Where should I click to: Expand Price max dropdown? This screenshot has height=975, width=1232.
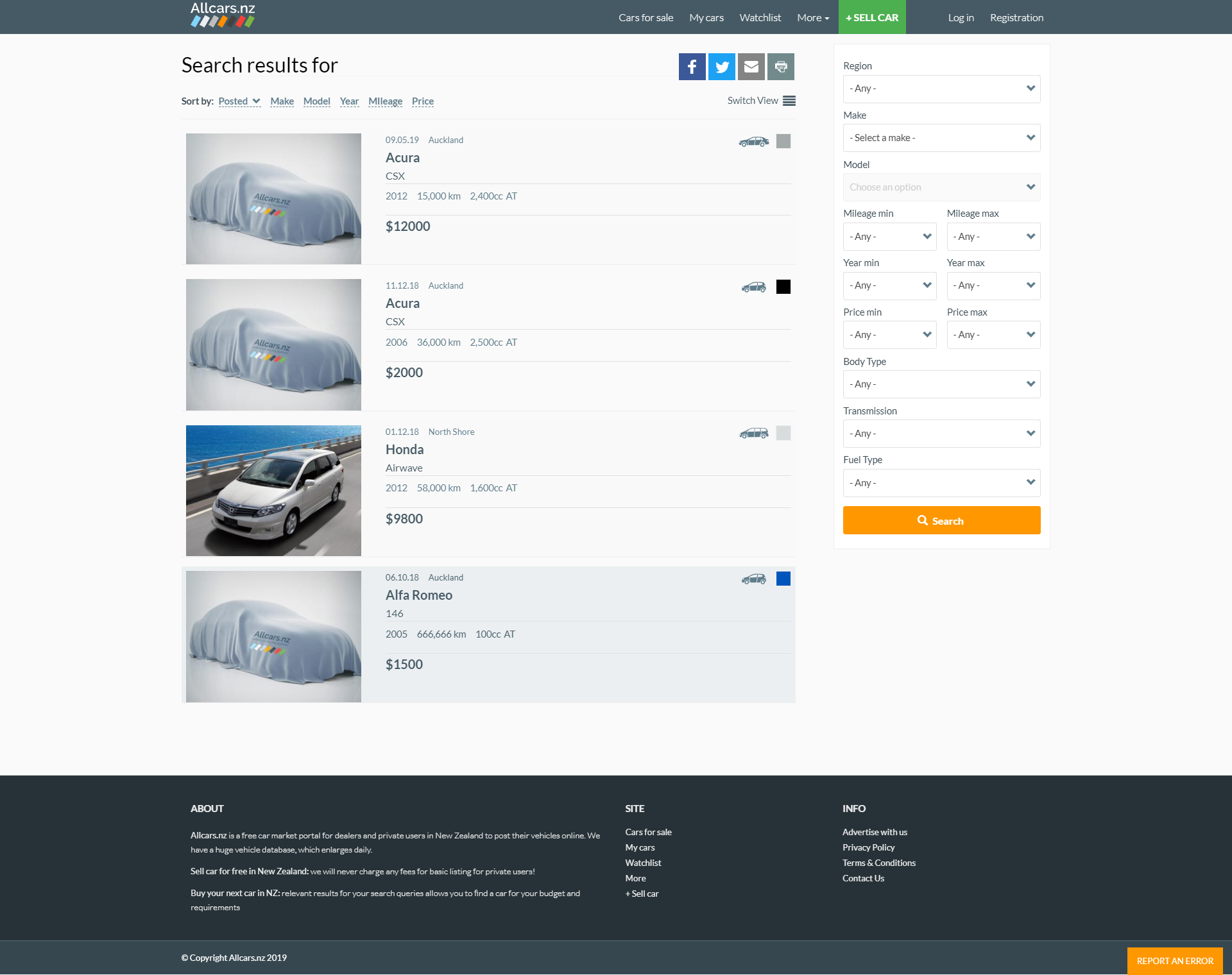coord(993,335)
